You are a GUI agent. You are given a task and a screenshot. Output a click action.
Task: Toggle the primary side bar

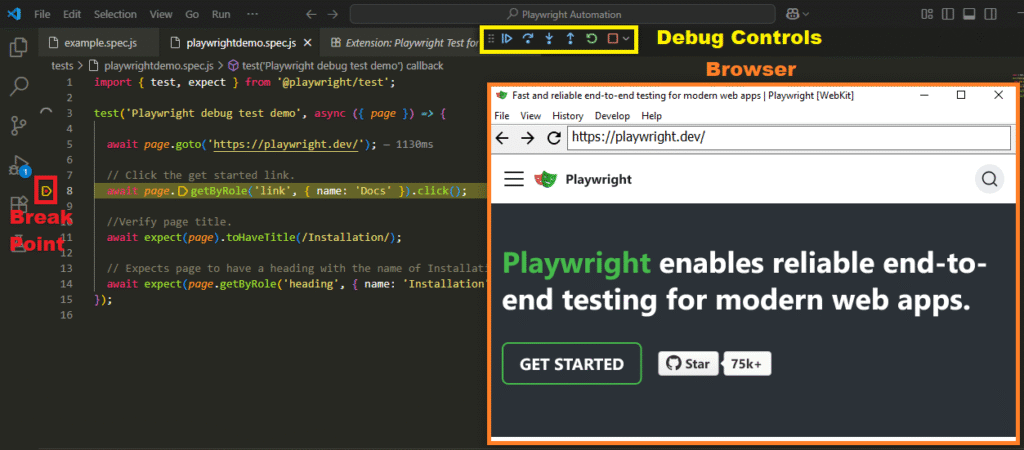[948, 14]
